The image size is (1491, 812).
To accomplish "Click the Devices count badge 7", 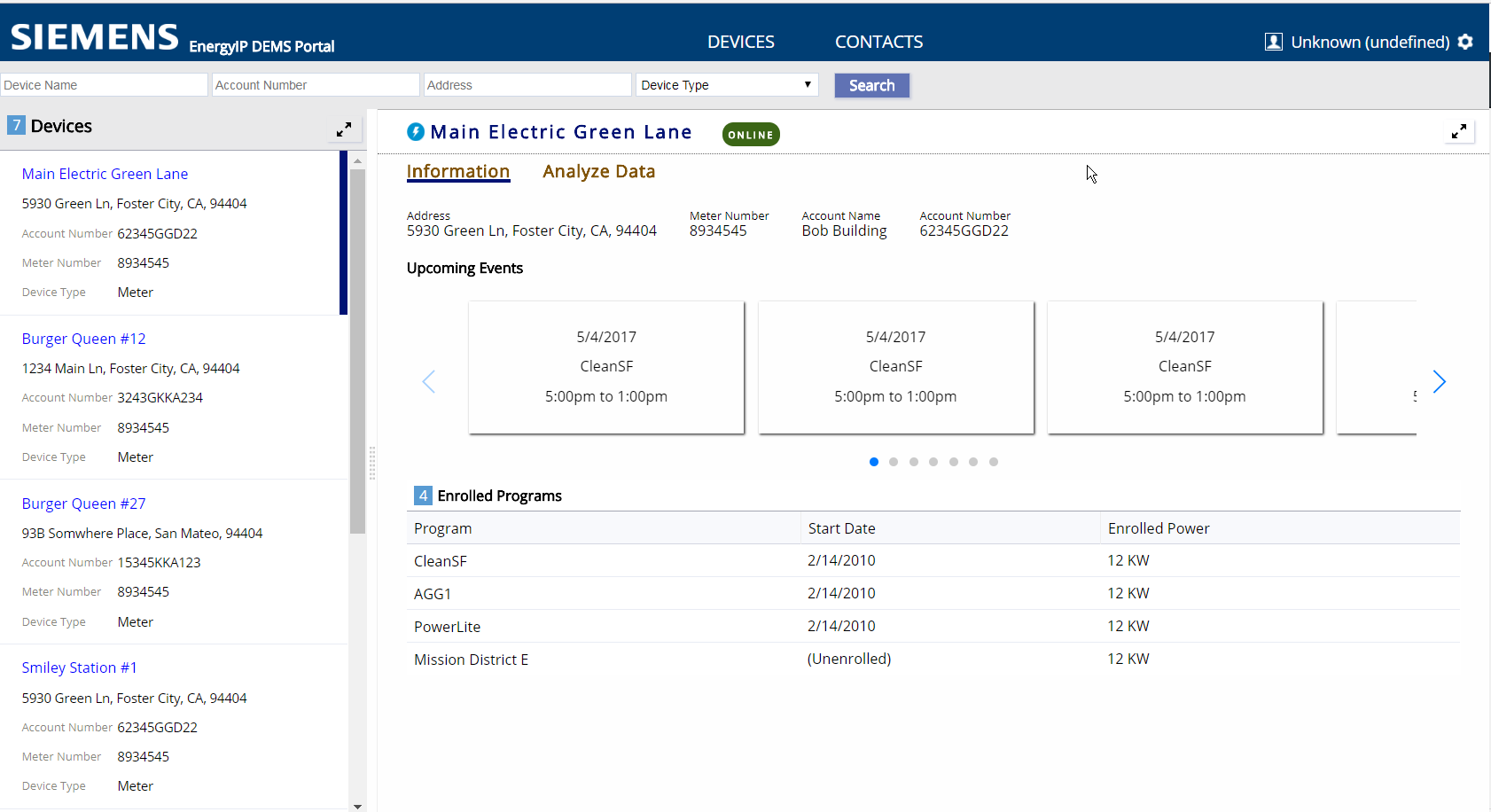I will pyautogui.click(x=16, y=125).
